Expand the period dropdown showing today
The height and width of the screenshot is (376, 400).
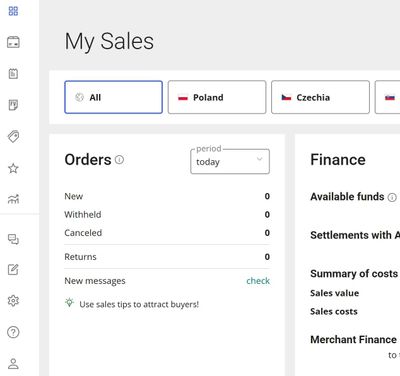(x=230, y=162)
